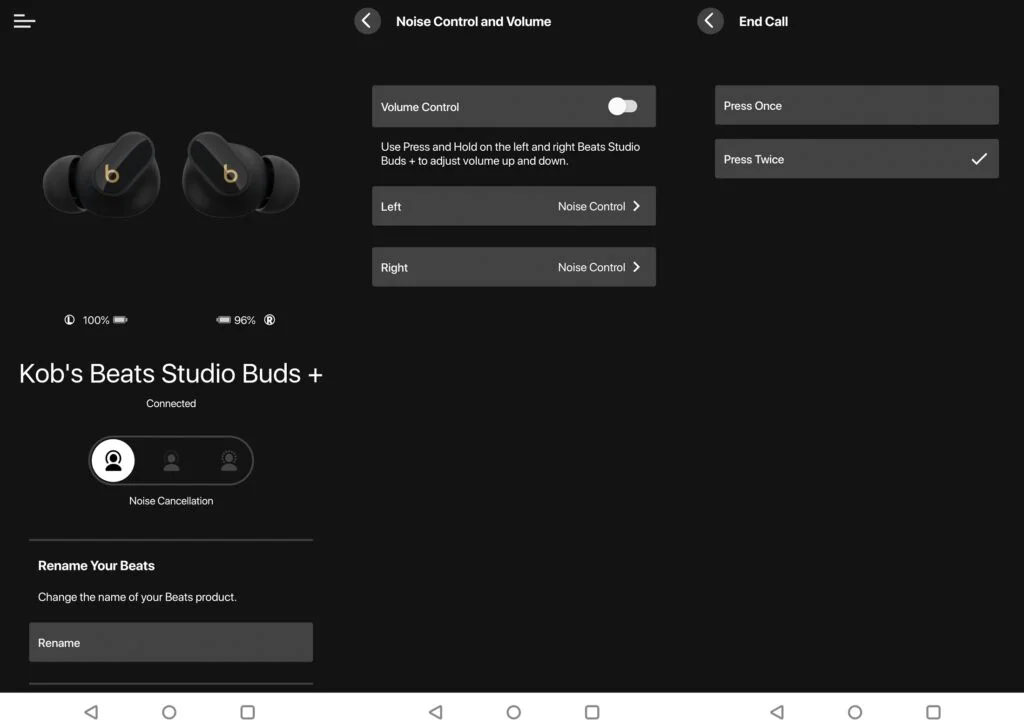This screenshot has height=725, width=1024.
Task: Select Press Twice option
Action: [x=857, y=159]
